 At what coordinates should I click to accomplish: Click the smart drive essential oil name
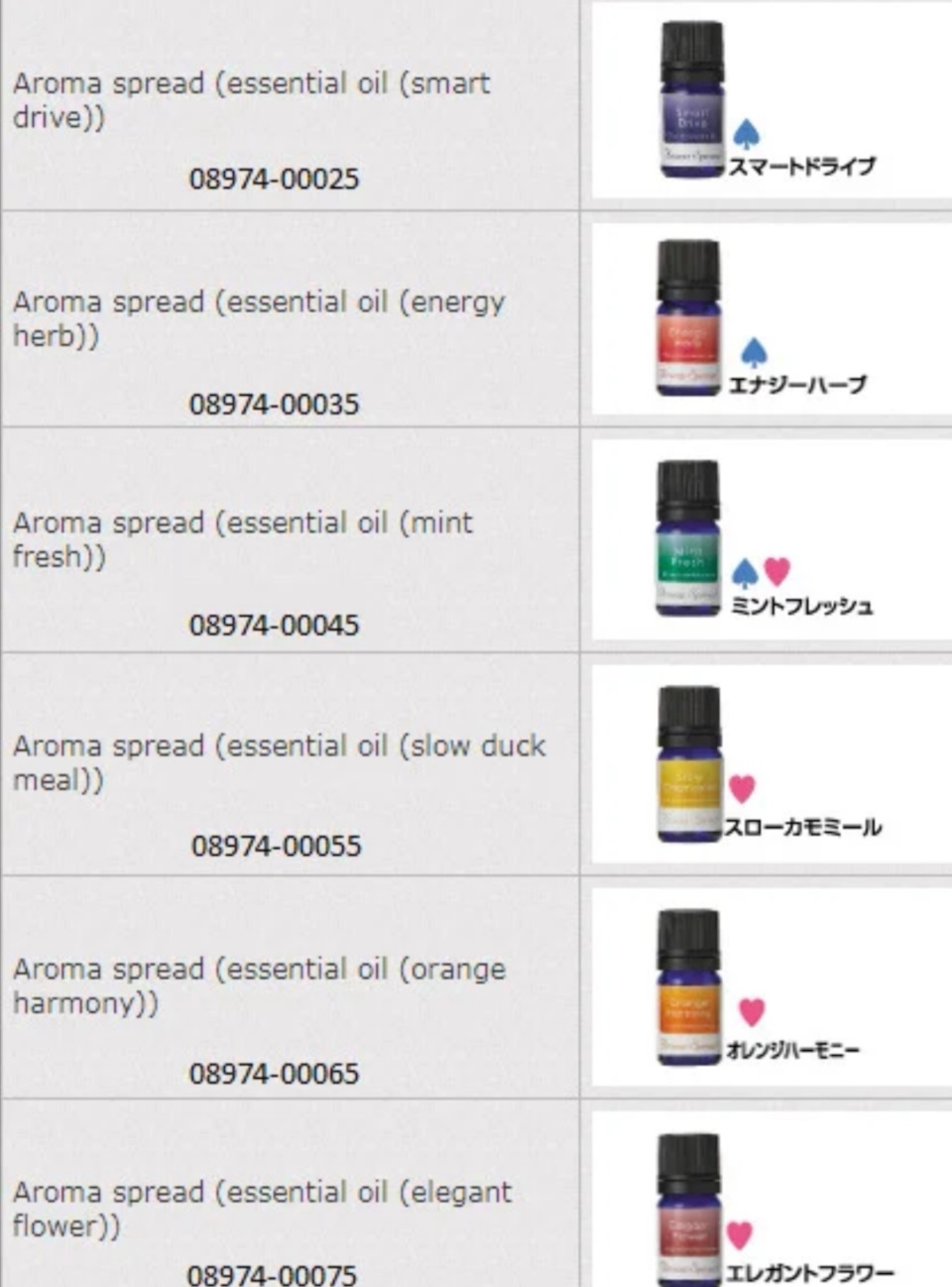point(251,100)
